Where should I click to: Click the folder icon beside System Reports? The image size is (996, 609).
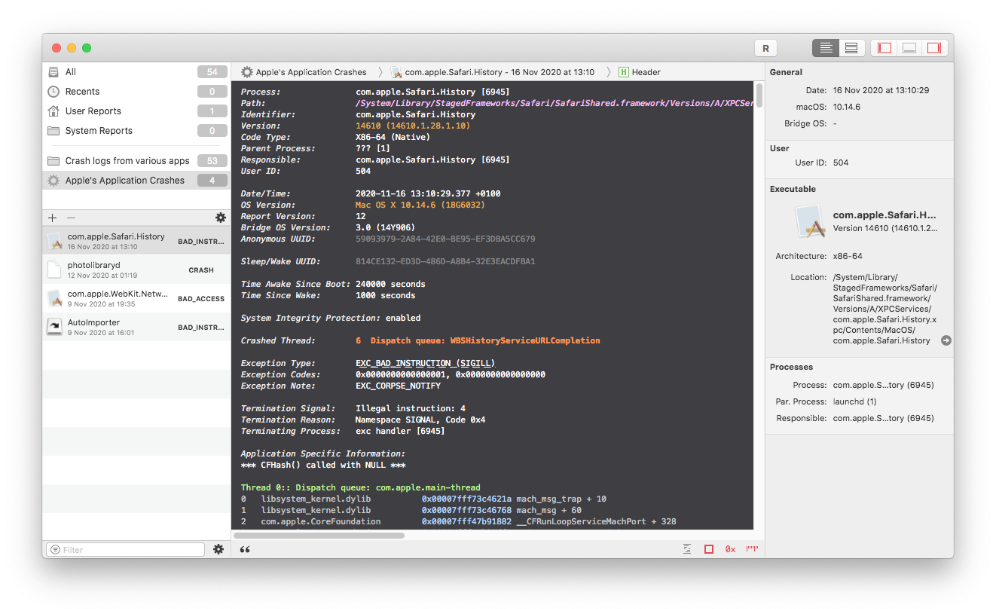(54, 131)
